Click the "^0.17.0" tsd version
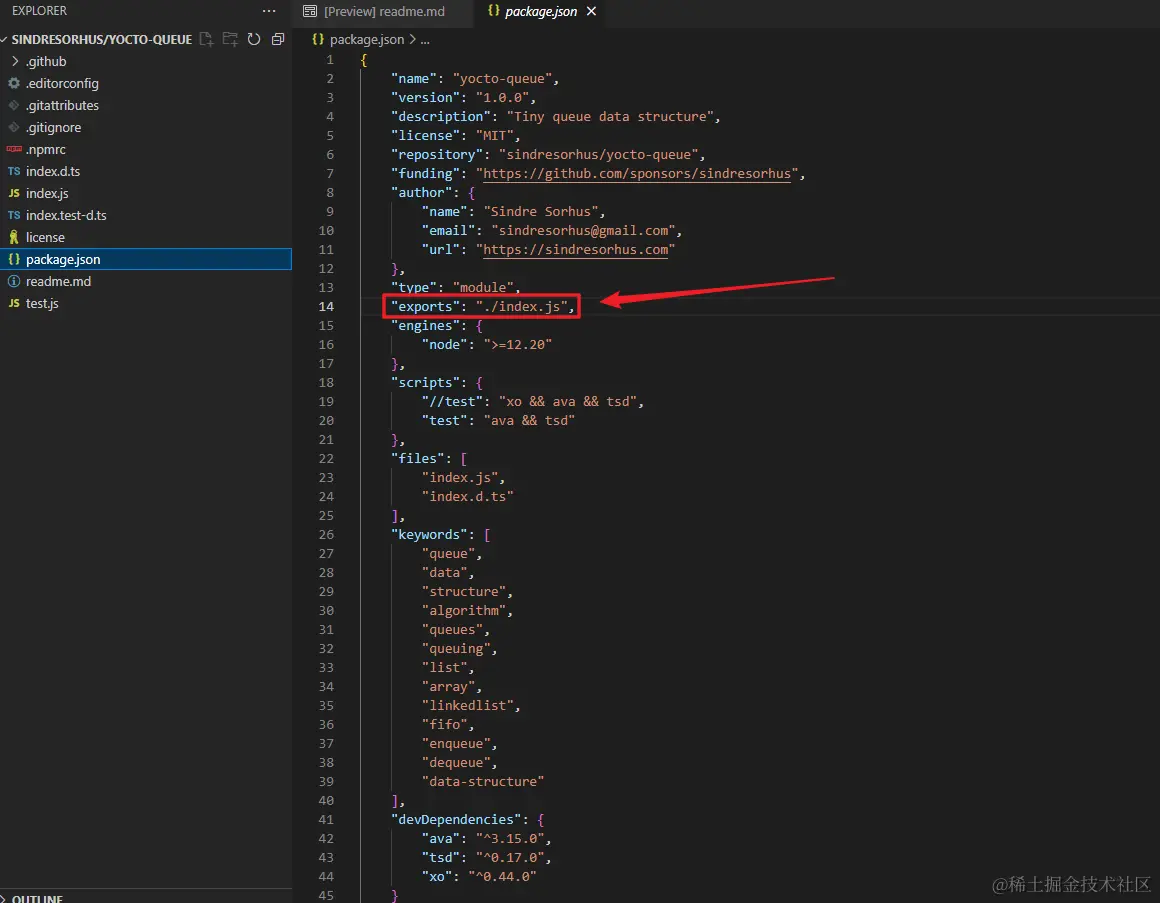The height and width of the screenshot is (903, 1160). 510,858
